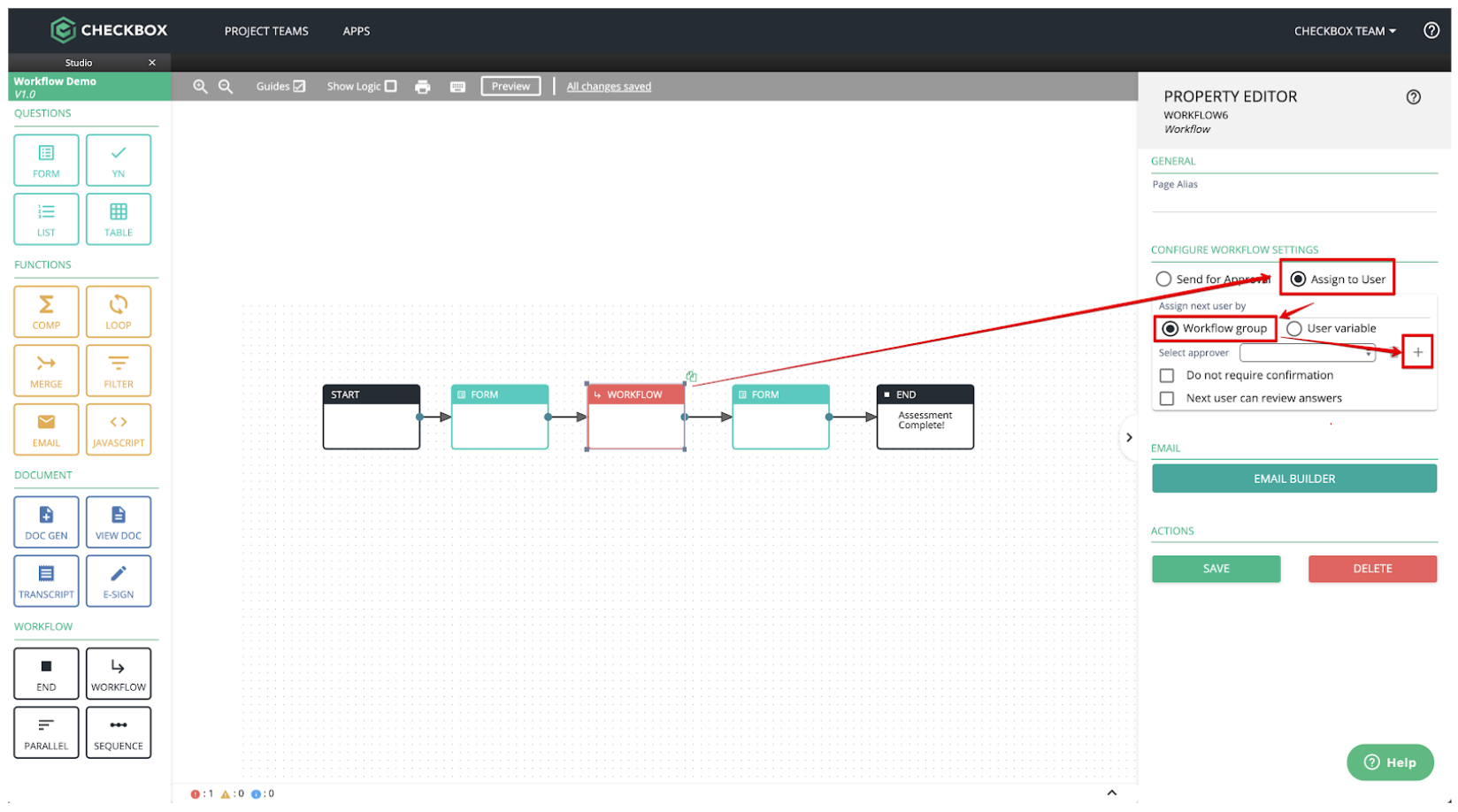Choose the Send for Approval radio option
The width and height of the screenshot is (1458, 812).
[x=1163, y=279]
